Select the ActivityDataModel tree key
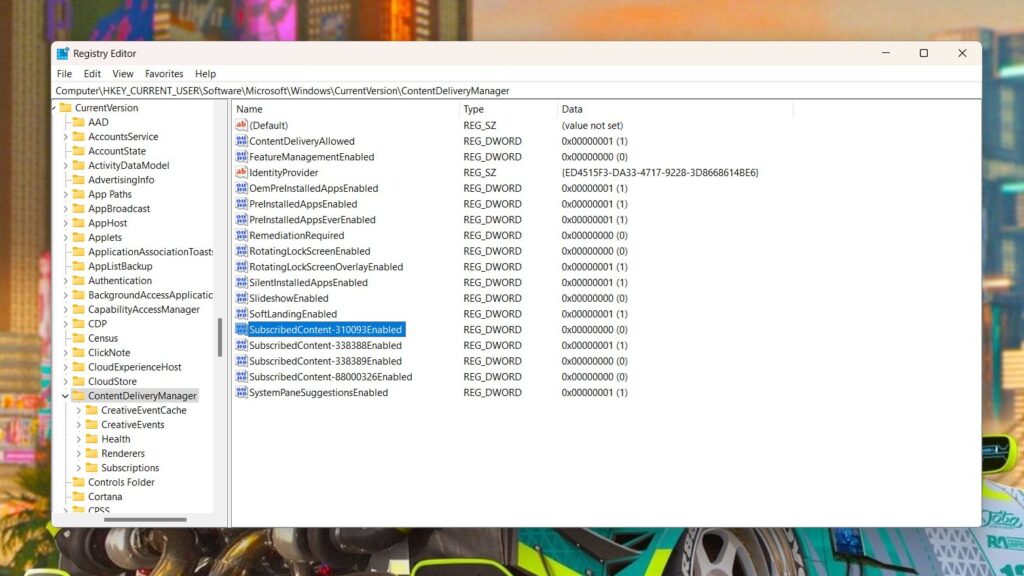1024x576 pixels. coord(129,165)
